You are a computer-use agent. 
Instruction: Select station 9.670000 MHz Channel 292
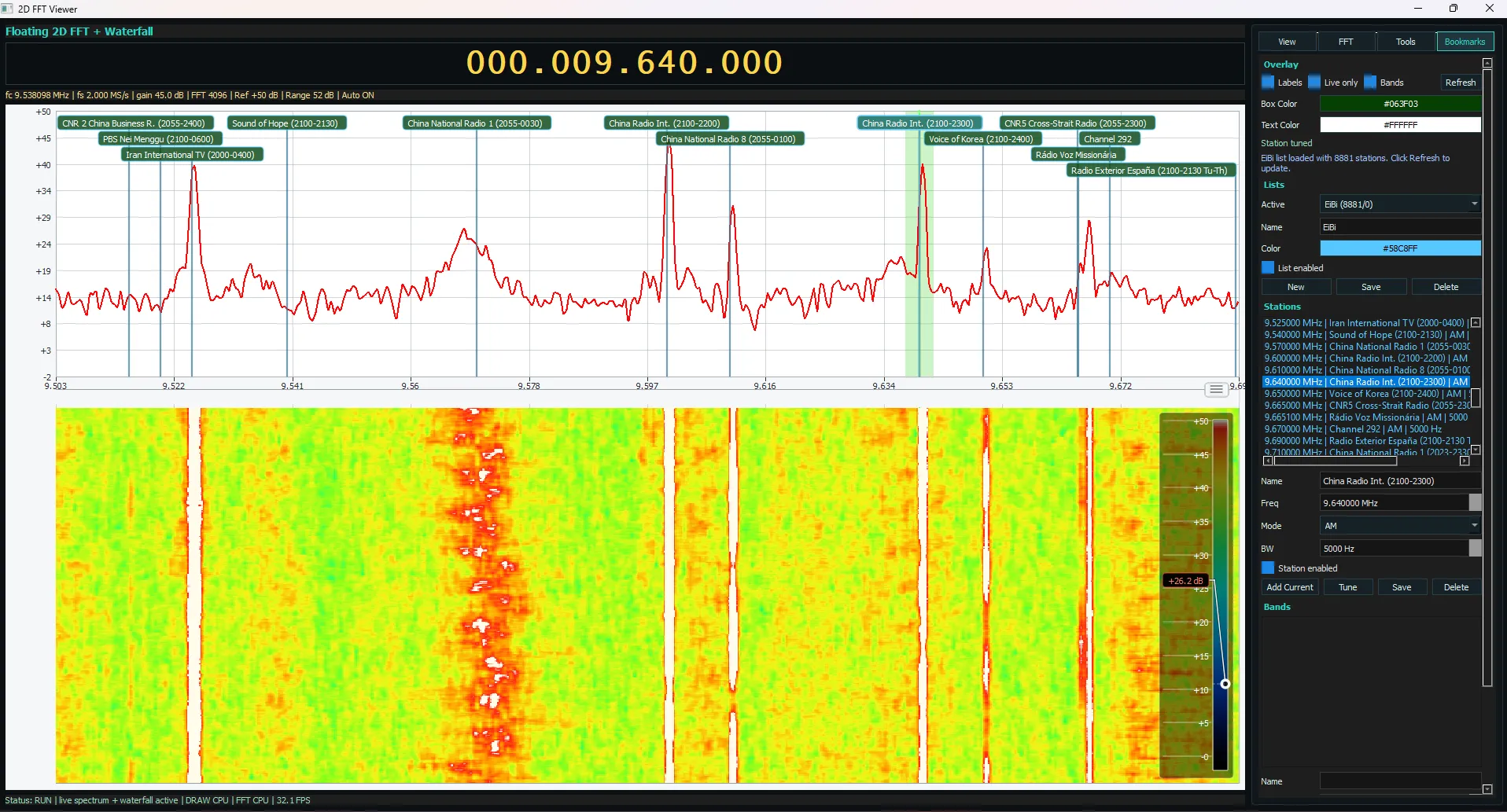click(x=1365, y=428)
